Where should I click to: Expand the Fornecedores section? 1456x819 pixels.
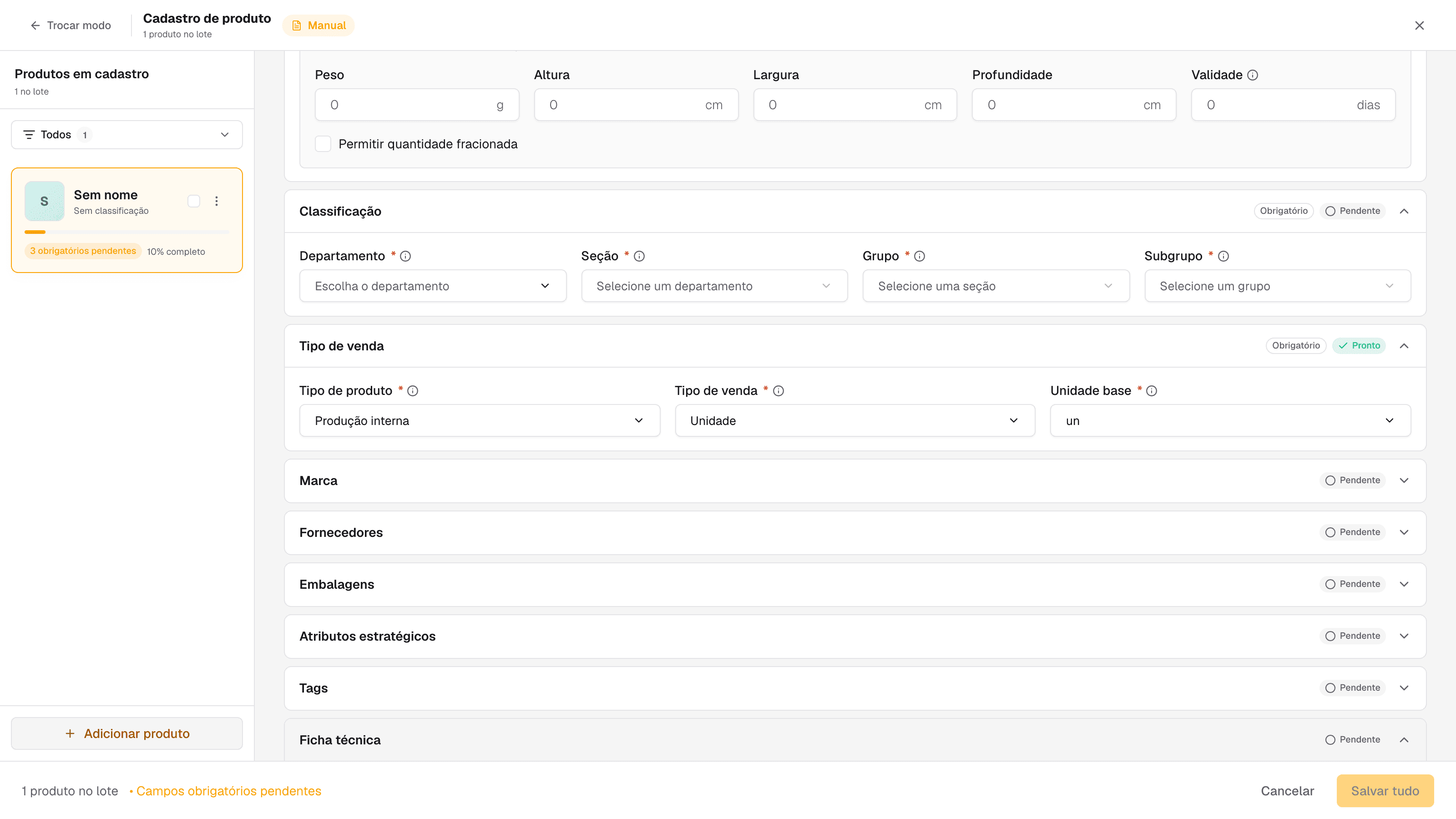(1404, 532)
